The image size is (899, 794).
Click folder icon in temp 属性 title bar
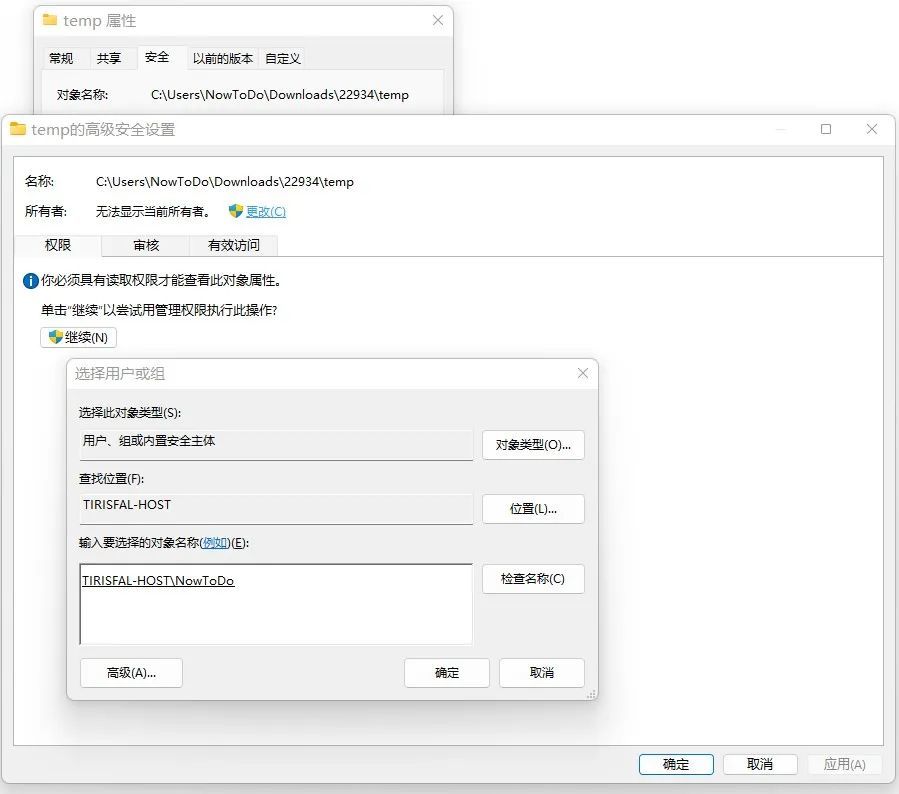[50, 20]
